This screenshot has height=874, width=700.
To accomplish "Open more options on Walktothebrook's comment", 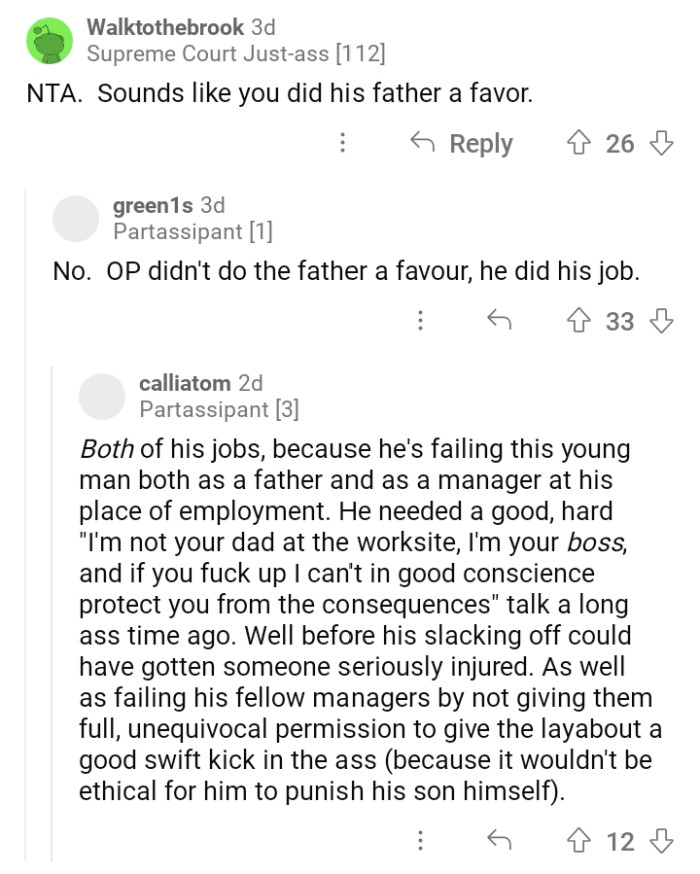I will [343, 144].
